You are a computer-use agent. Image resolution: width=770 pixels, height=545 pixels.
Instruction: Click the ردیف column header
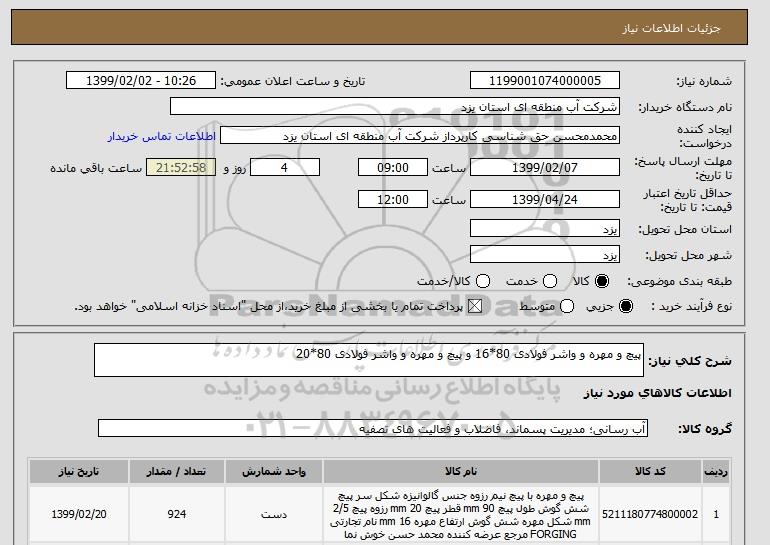(x=716, y=471)
